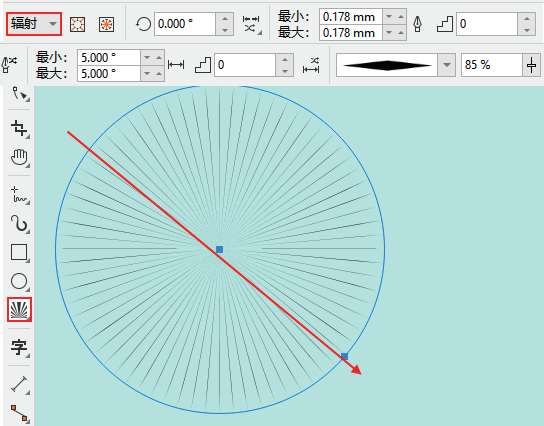Toggle inner boundary button
The image size is (544, 426).
click(x=77, y=24)
